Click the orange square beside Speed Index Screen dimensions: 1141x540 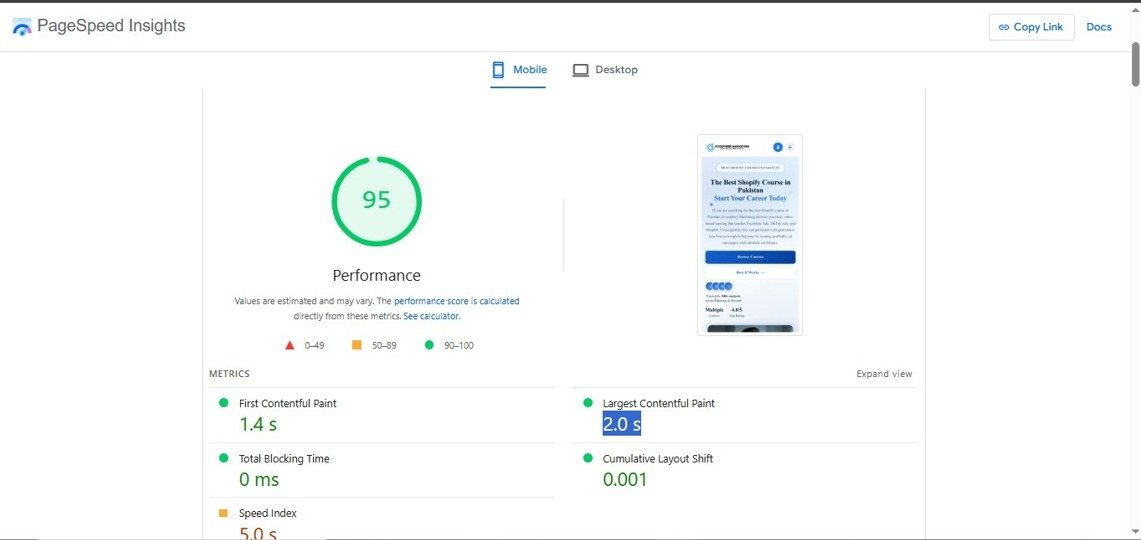[223, 513]
